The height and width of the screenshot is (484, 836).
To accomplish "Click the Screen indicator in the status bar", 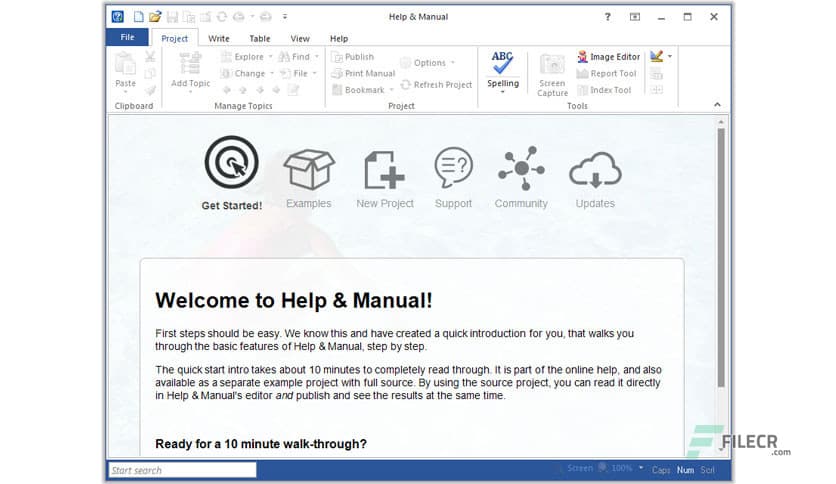I will (580, 468).
